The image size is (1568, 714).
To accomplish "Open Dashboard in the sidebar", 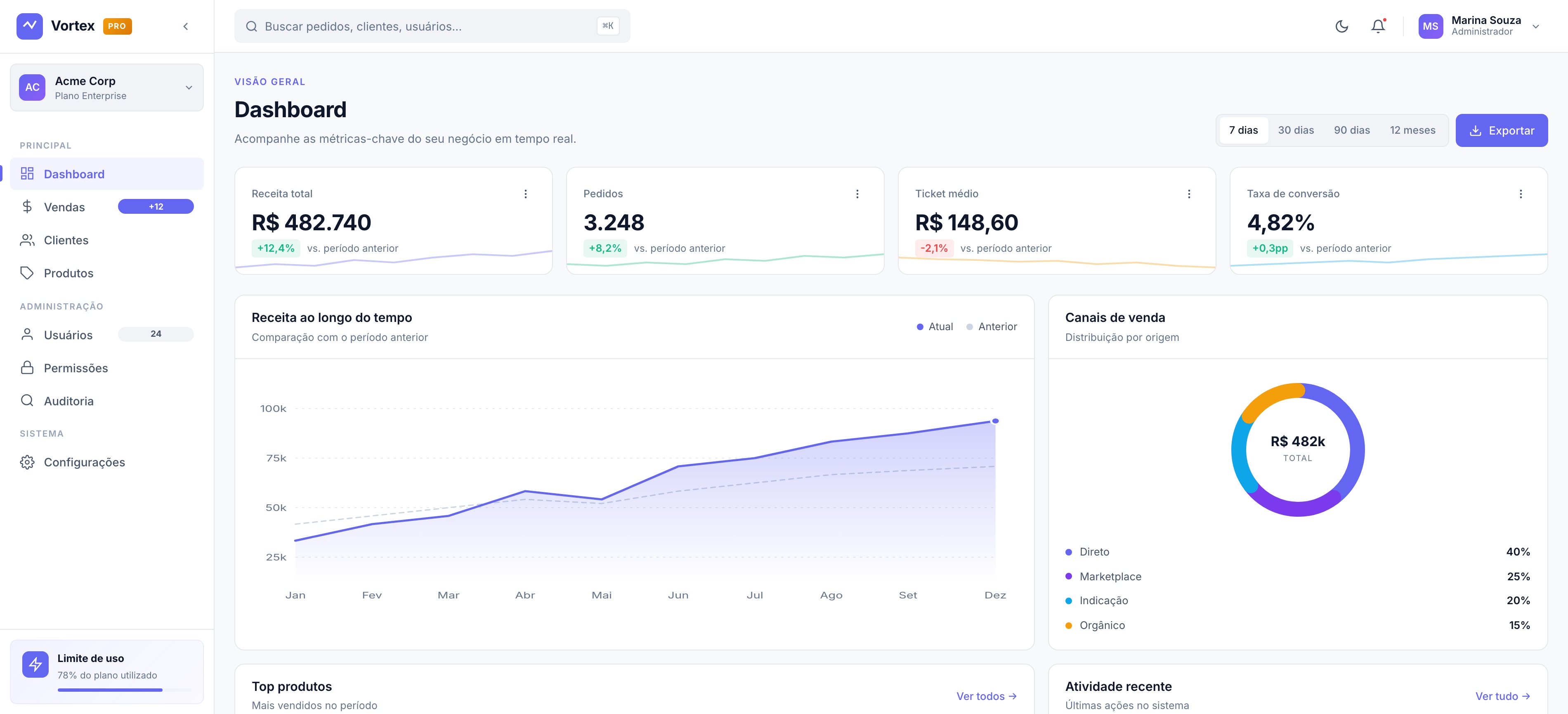I will [106, 174].
